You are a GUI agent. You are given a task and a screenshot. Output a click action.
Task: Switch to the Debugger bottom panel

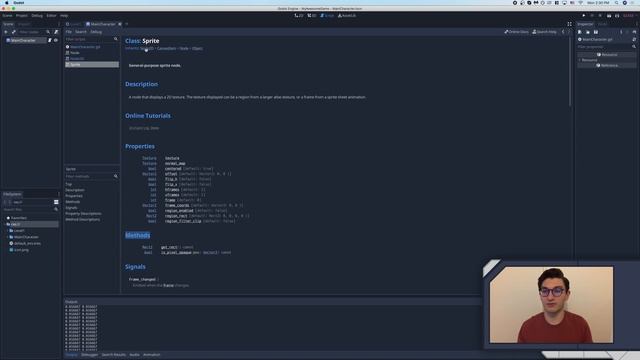pos(89,355)
